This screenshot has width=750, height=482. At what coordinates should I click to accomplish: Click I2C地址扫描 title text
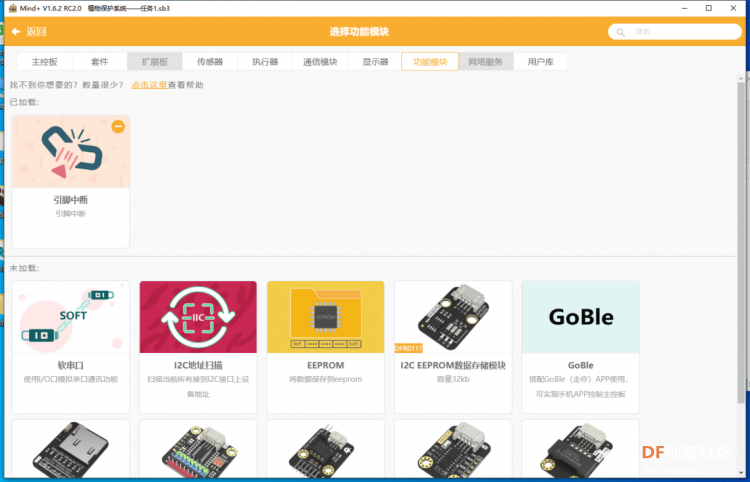(x=198, y=365)
